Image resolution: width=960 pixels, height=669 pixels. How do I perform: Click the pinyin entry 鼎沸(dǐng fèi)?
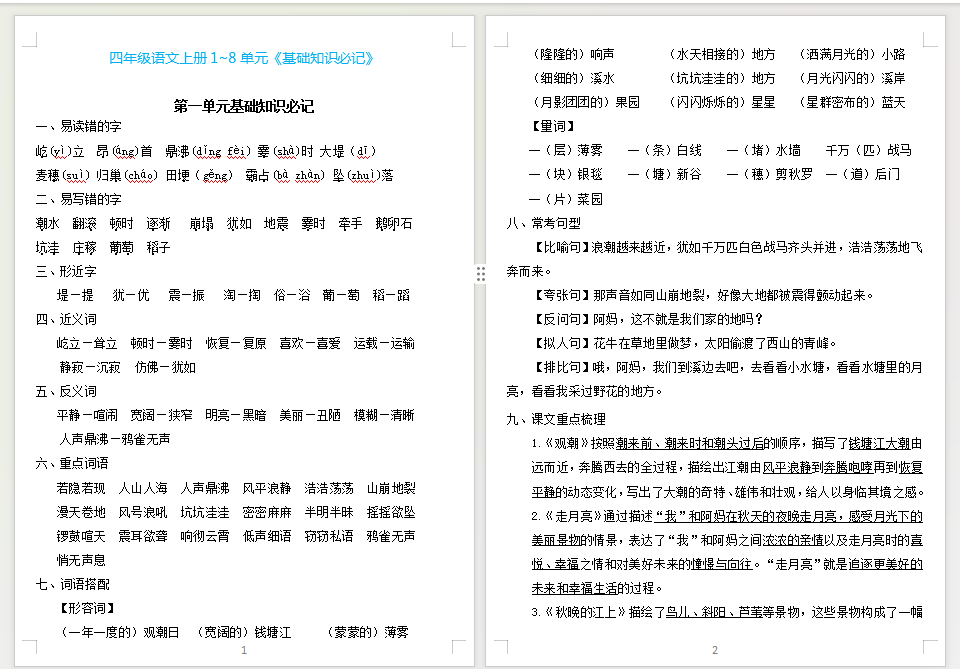(x=208, y=151)
